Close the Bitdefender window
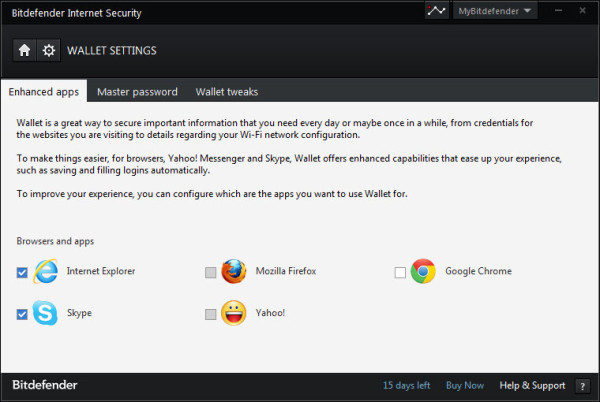600x402 pixels. click(x=582, y=10)
